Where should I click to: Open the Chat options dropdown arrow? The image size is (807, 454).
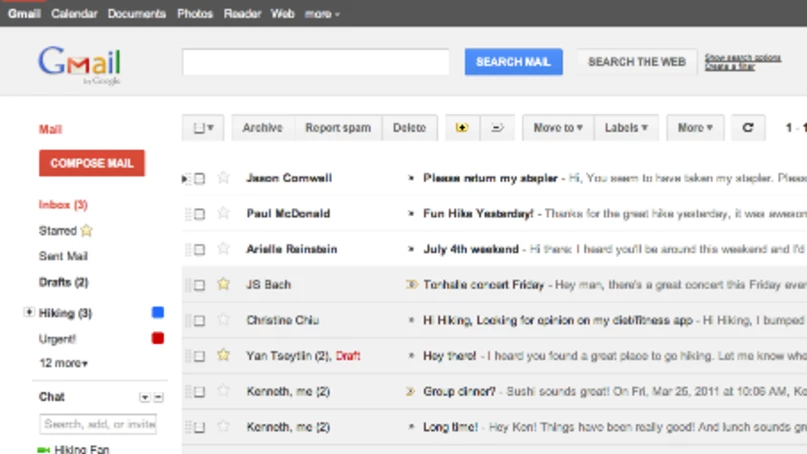click(145, 397)
